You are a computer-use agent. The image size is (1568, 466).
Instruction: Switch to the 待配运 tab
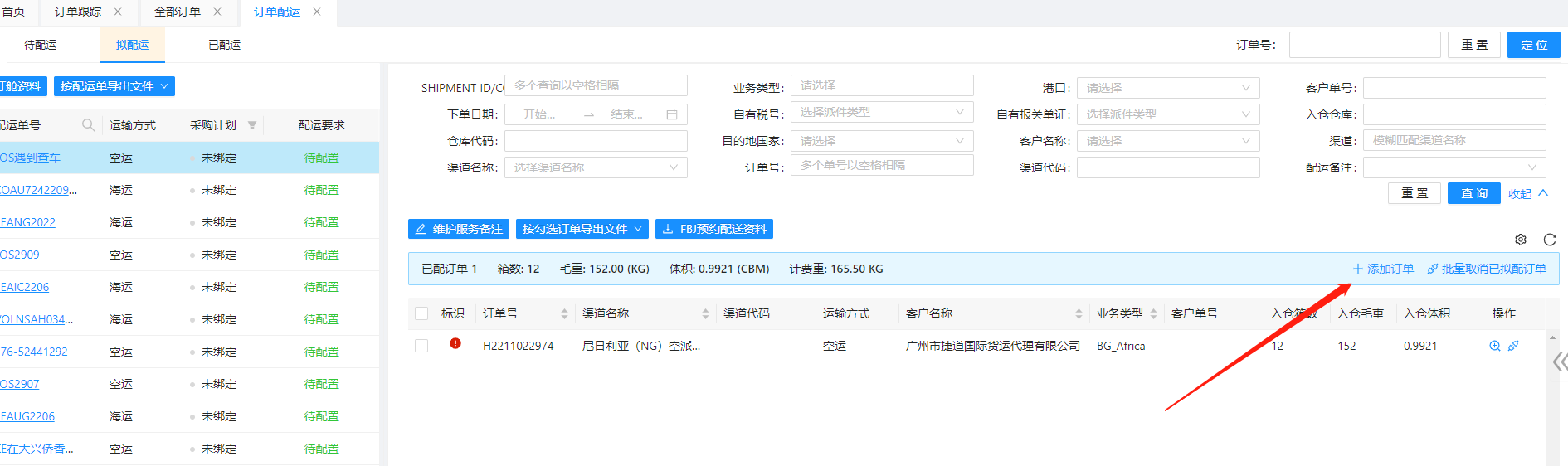(x=41, y=45)
